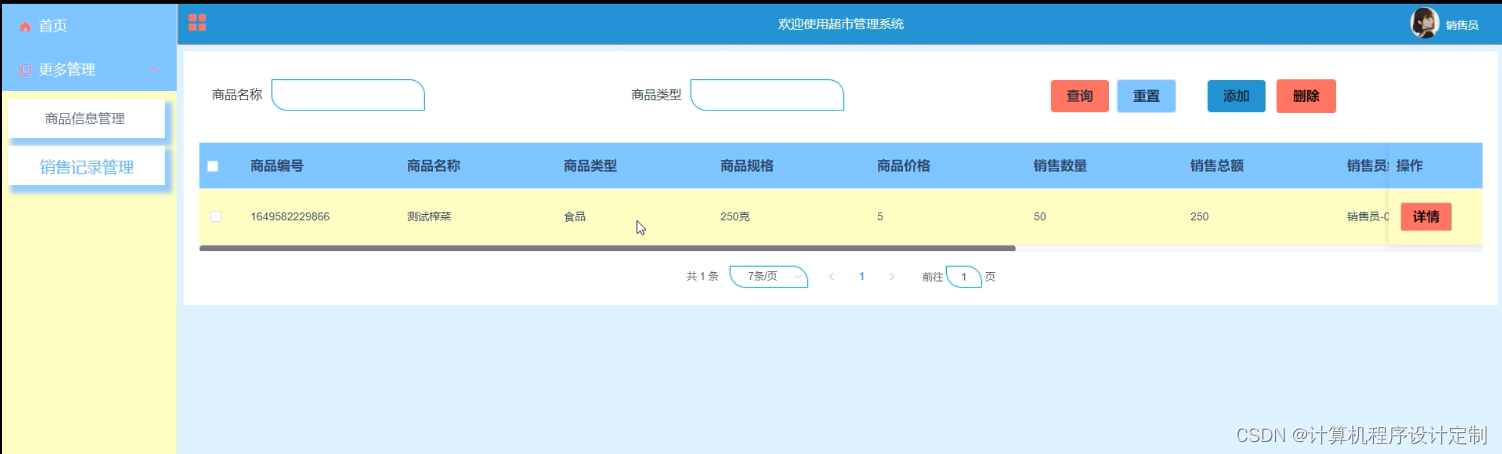Image resolution: width=1502 pixels, height=454 pixels.
Task: Toggle the red grid menu icon
Action: pyautogui.click(x=197, y=22)
